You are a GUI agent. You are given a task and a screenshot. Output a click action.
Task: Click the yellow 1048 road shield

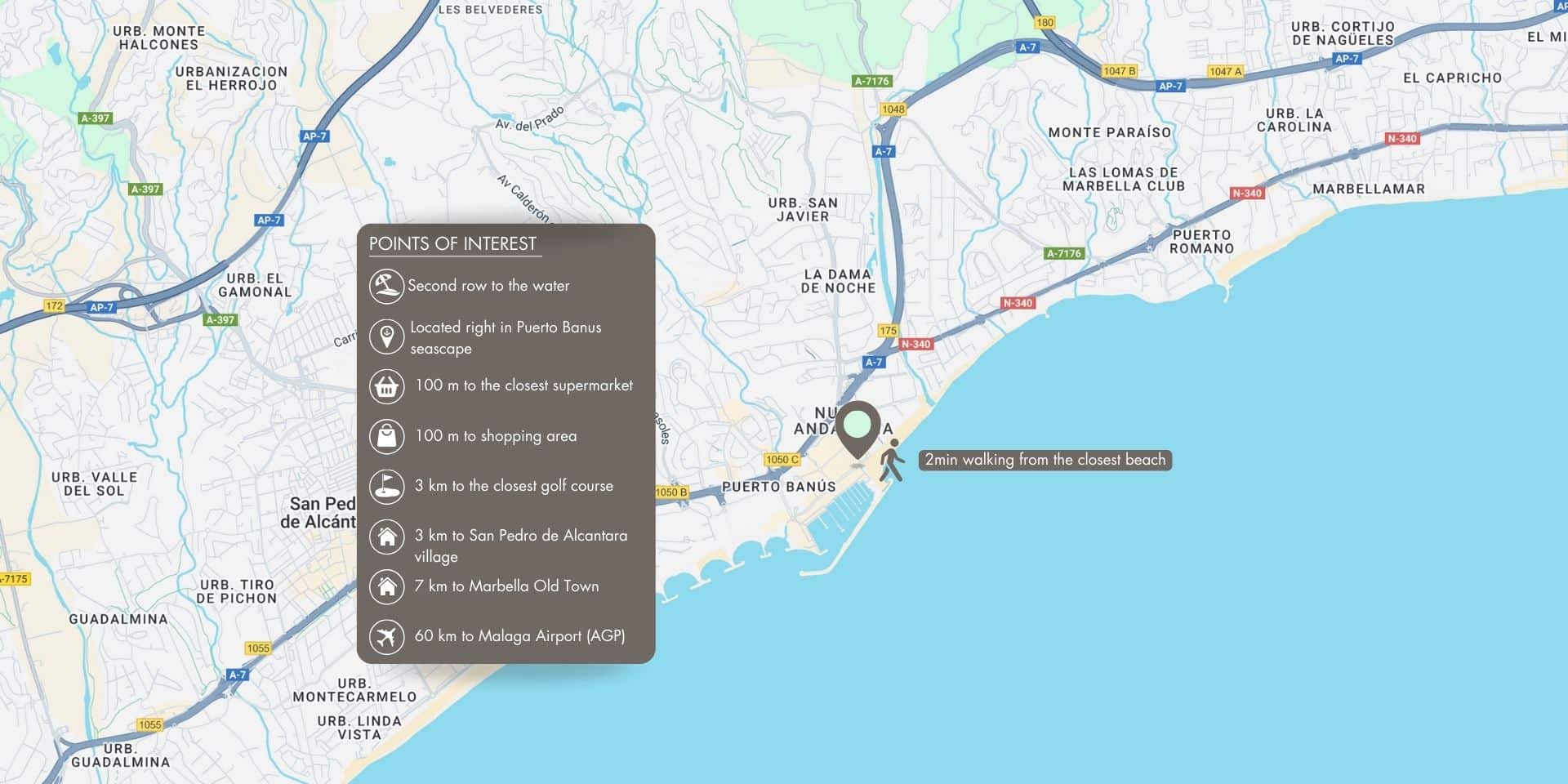893,109
